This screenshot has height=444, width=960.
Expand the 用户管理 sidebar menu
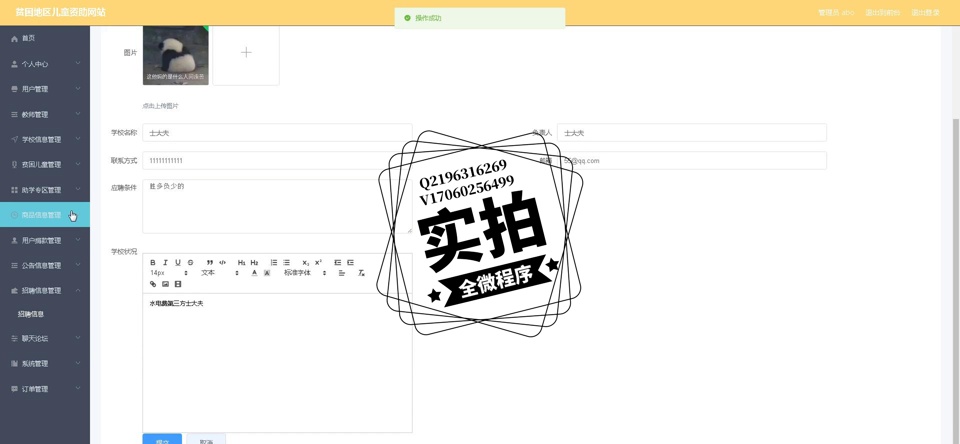[45, 89]
